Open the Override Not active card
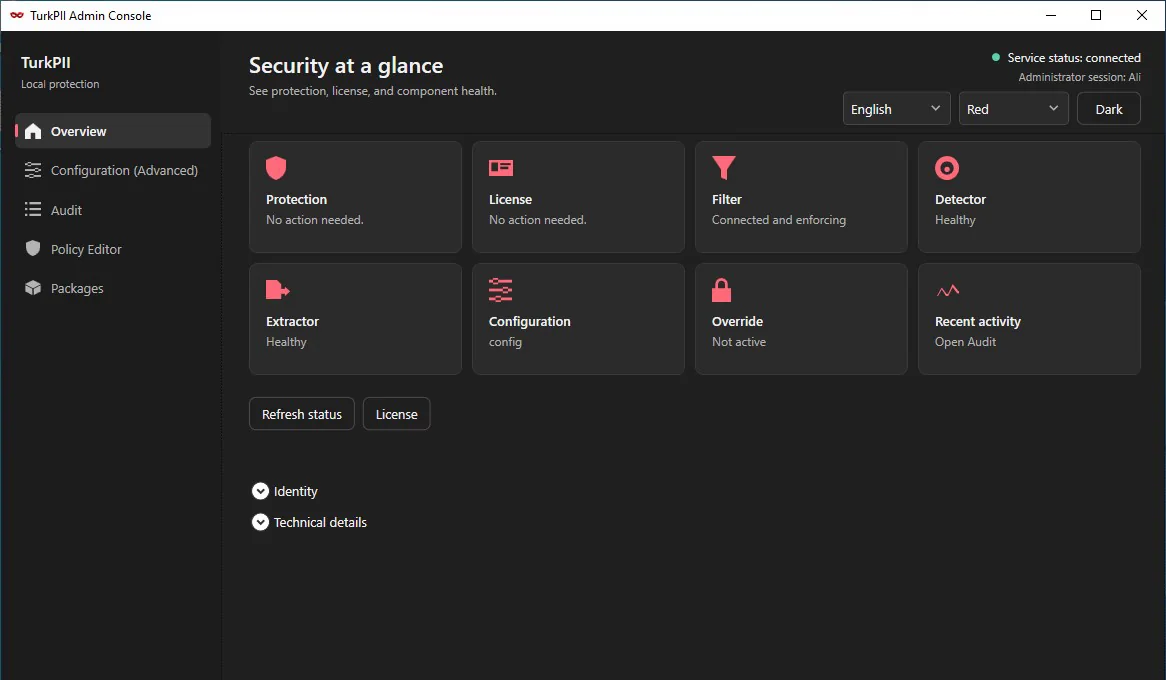 [801, 318]
